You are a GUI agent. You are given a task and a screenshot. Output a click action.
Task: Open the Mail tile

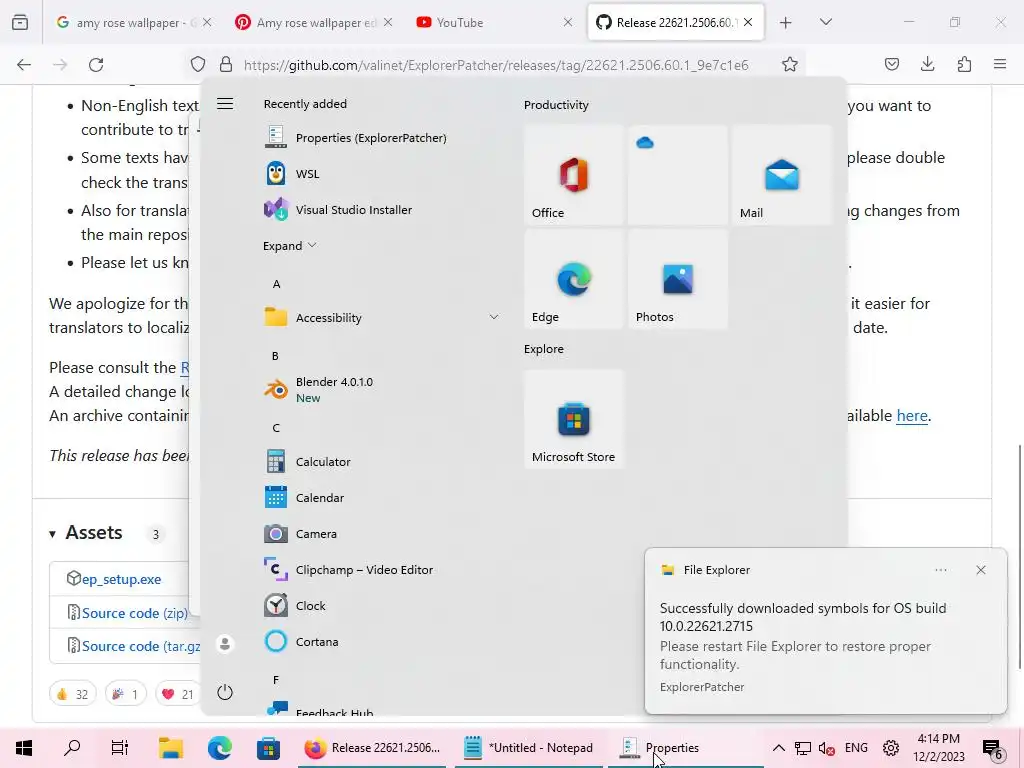[782, 175]
